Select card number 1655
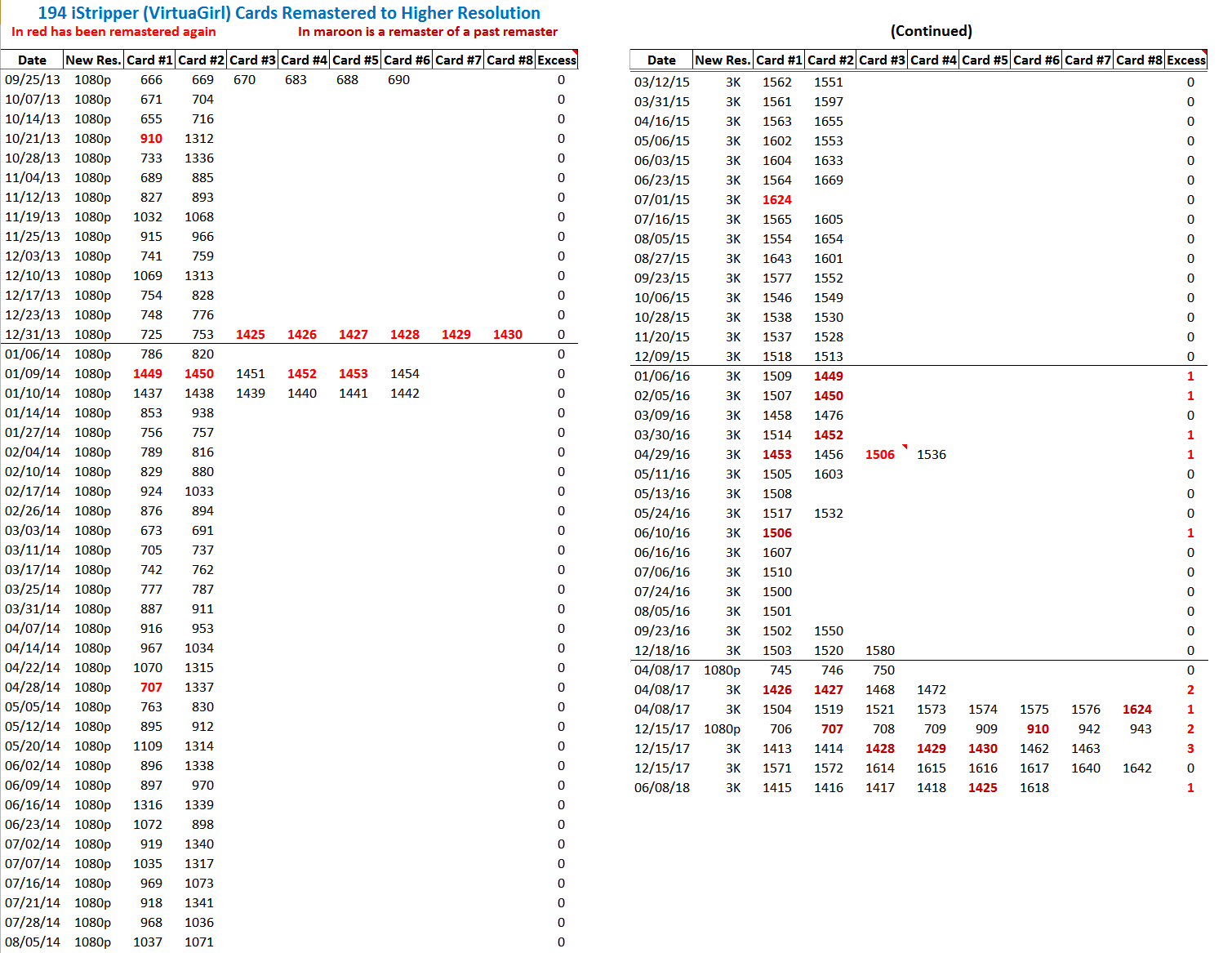This screenshot has height=953, width=1232. 829,122
